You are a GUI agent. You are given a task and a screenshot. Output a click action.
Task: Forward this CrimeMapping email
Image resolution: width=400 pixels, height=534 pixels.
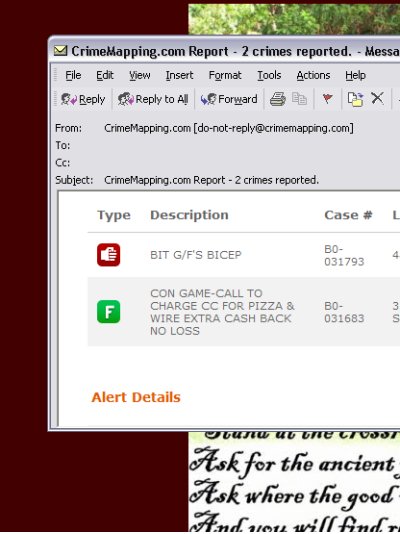tap(229, 99)
